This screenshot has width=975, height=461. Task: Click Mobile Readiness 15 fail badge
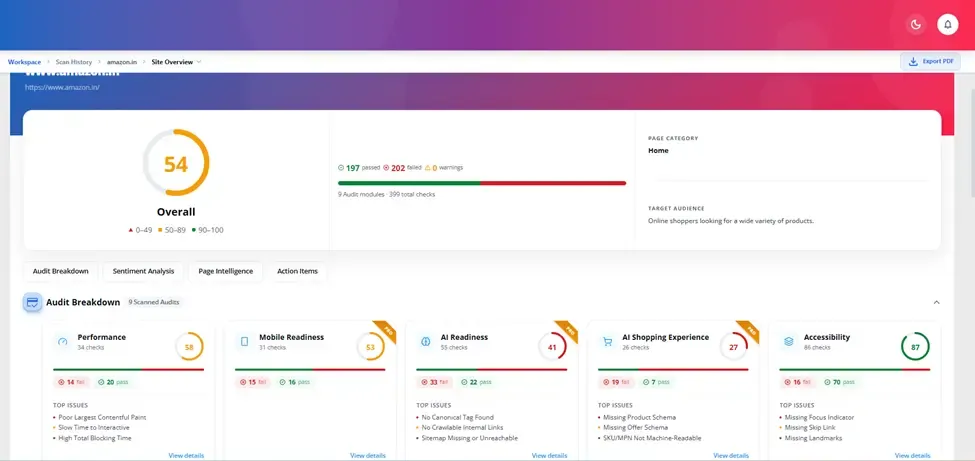pos(252,382)
